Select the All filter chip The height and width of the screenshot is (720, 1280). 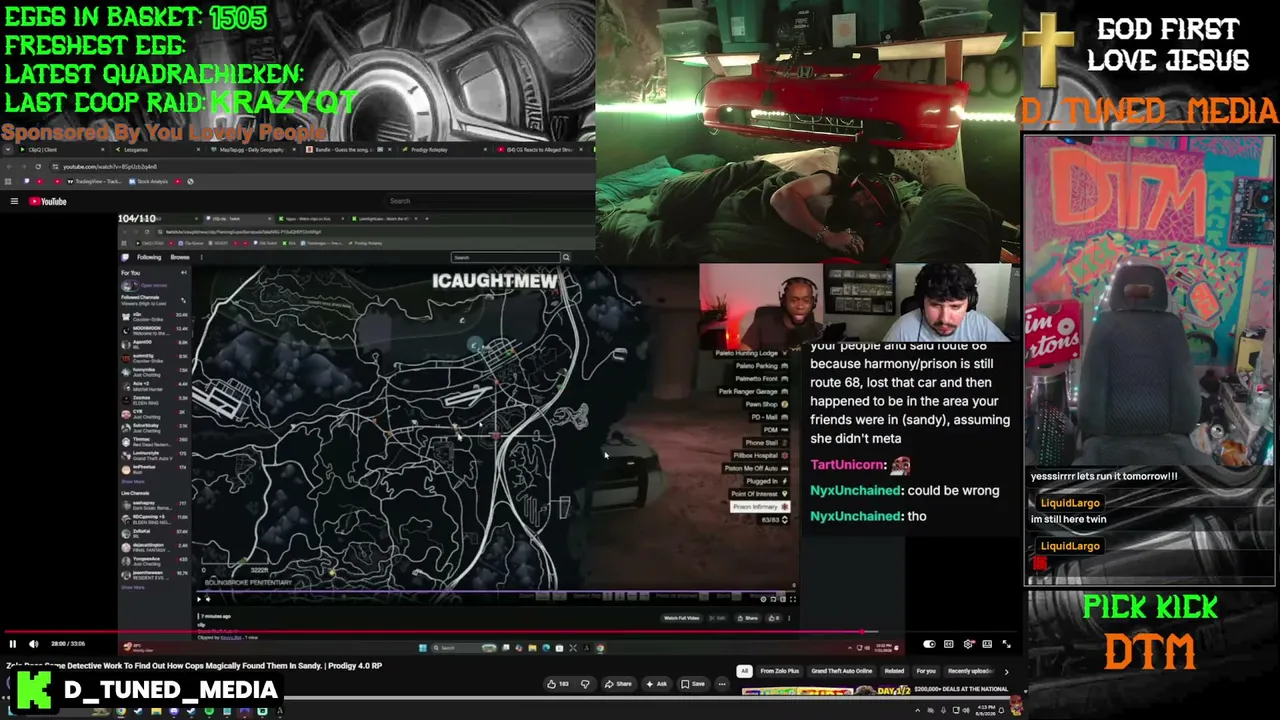coord(744,671)
